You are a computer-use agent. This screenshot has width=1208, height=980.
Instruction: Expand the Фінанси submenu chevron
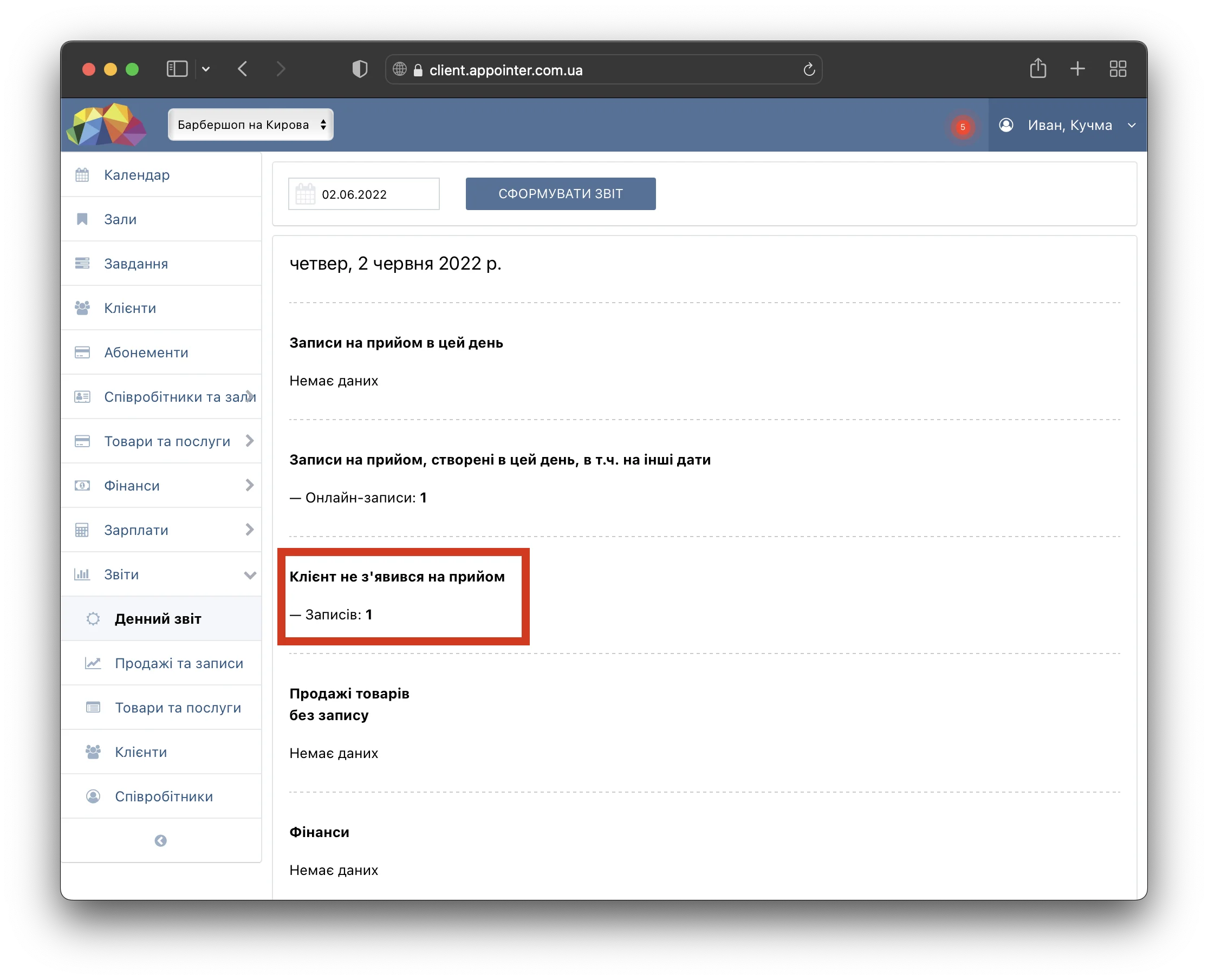tap(250, 486)
